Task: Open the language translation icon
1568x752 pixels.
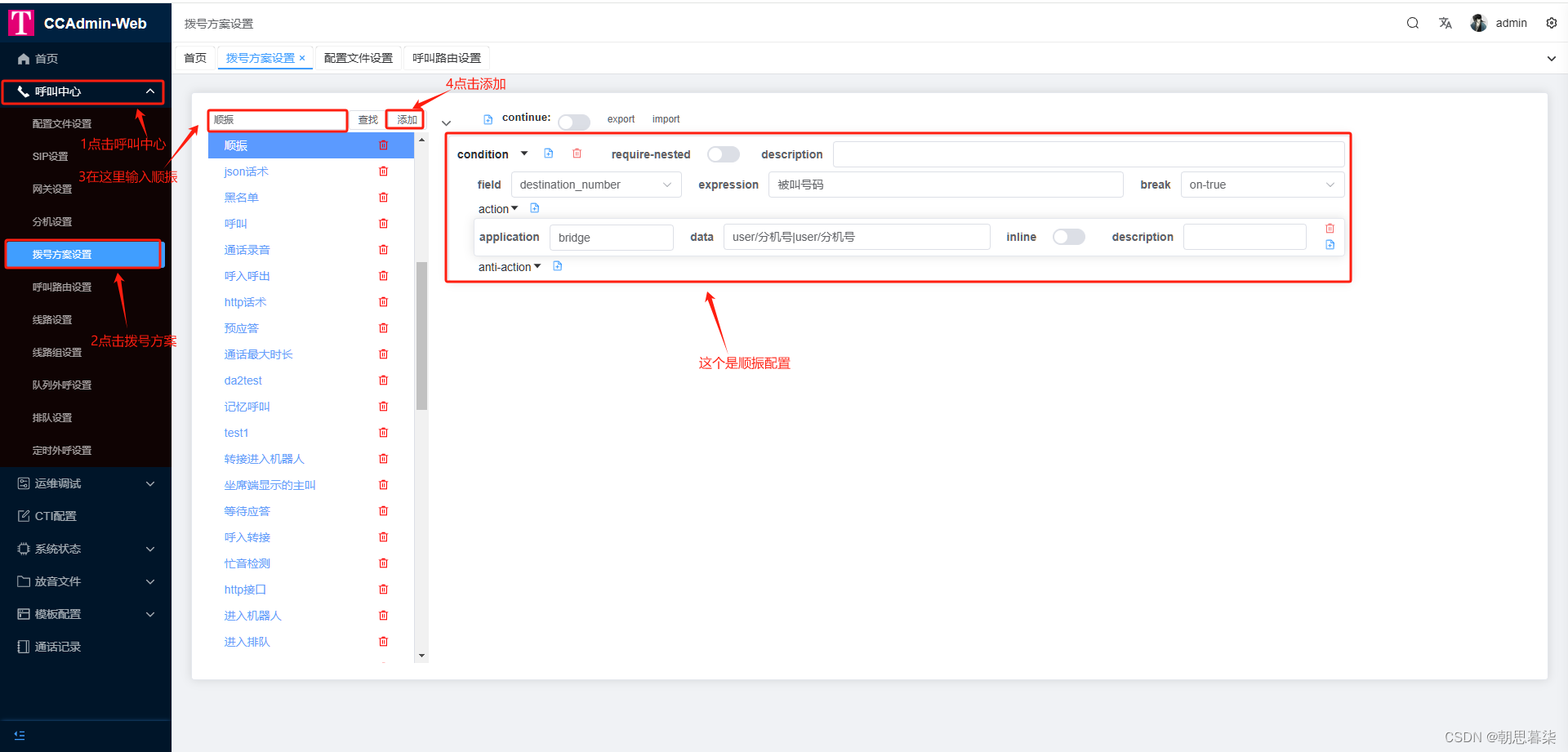Action: click(1445, 23)
